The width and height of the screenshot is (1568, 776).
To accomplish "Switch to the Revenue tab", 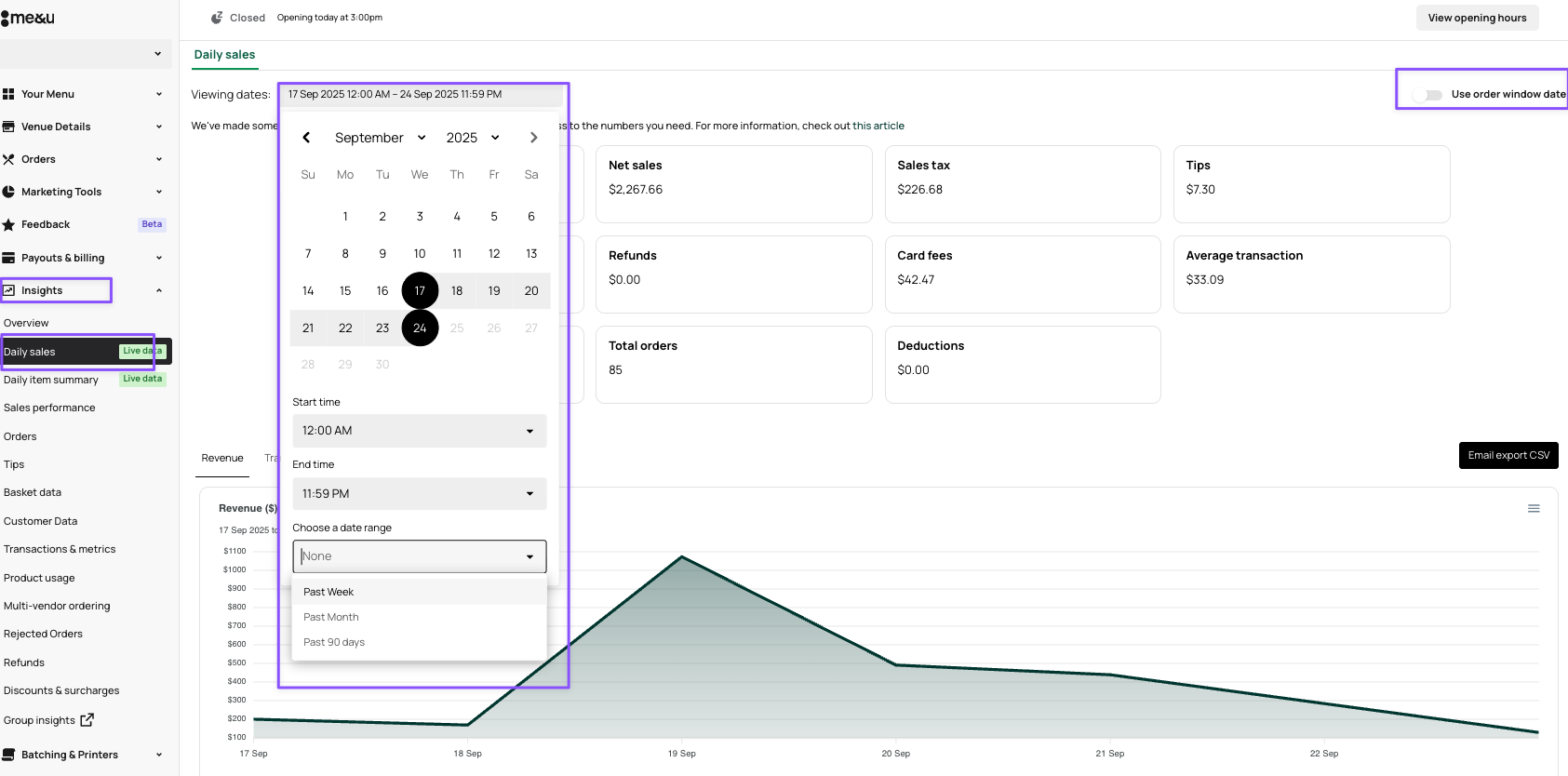I will click(222, 458).
